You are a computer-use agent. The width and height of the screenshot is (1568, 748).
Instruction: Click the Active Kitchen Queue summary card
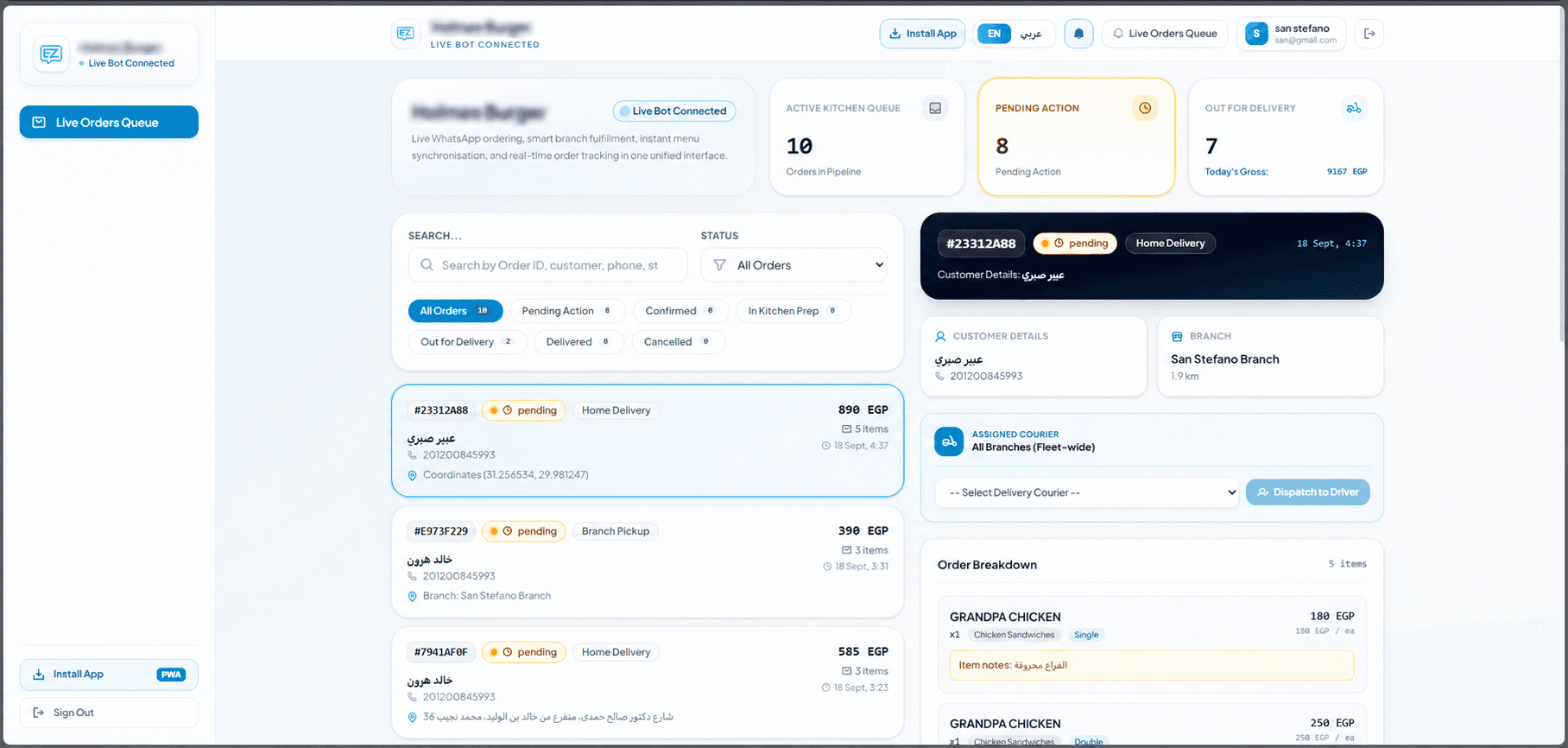tap(867, 137)
